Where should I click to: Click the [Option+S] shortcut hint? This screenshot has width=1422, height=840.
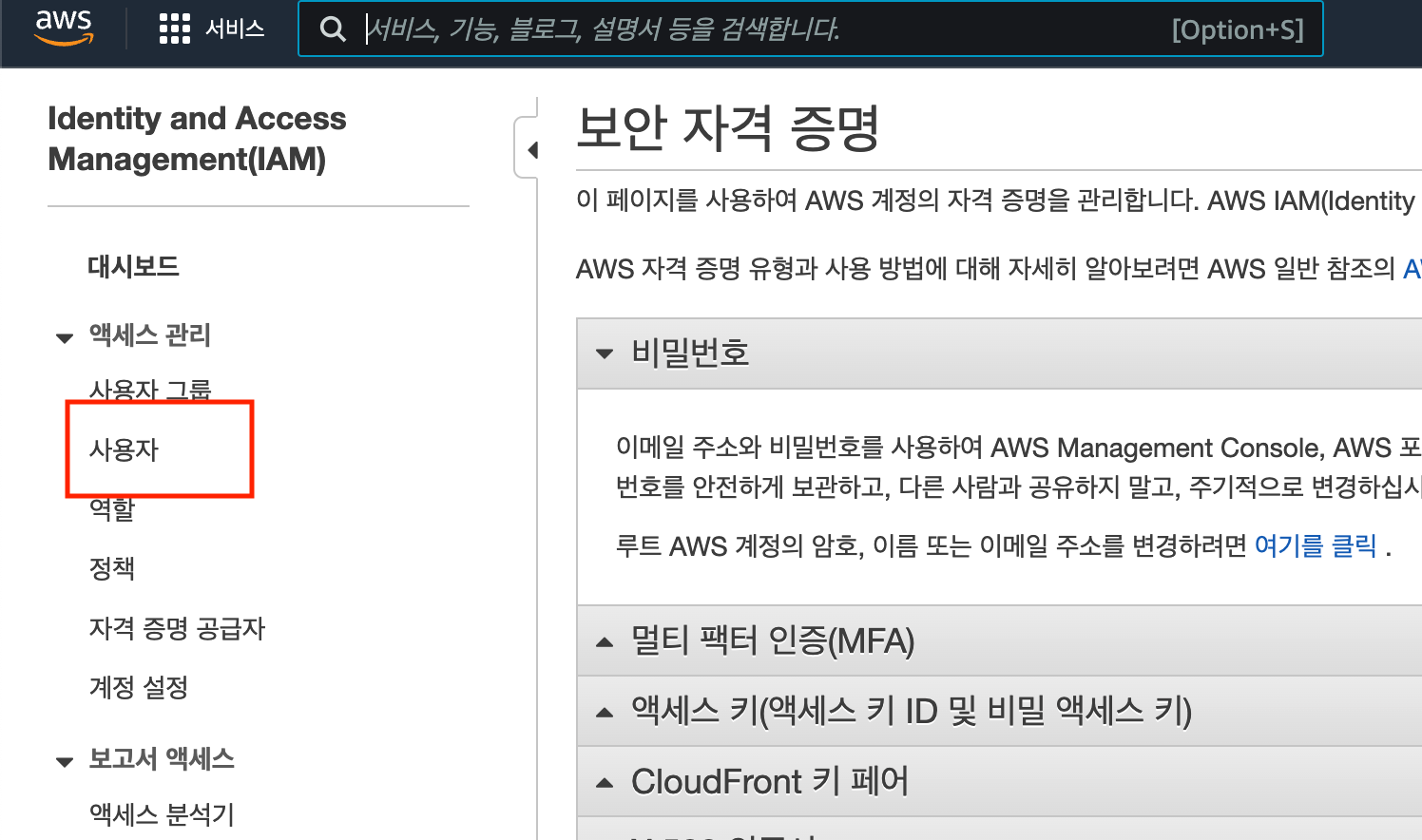(x=1238, y=29)
